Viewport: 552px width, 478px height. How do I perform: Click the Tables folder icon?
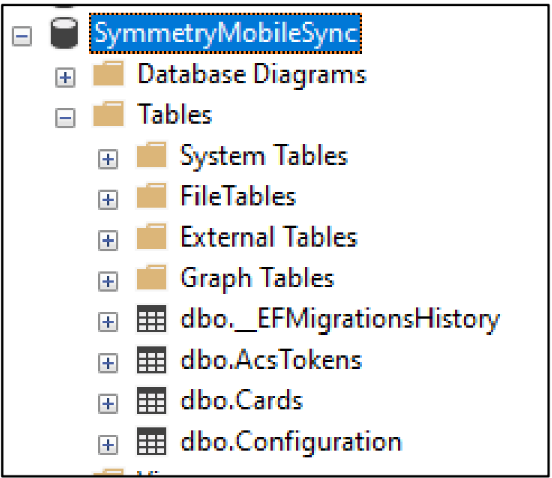click(108, 114)
